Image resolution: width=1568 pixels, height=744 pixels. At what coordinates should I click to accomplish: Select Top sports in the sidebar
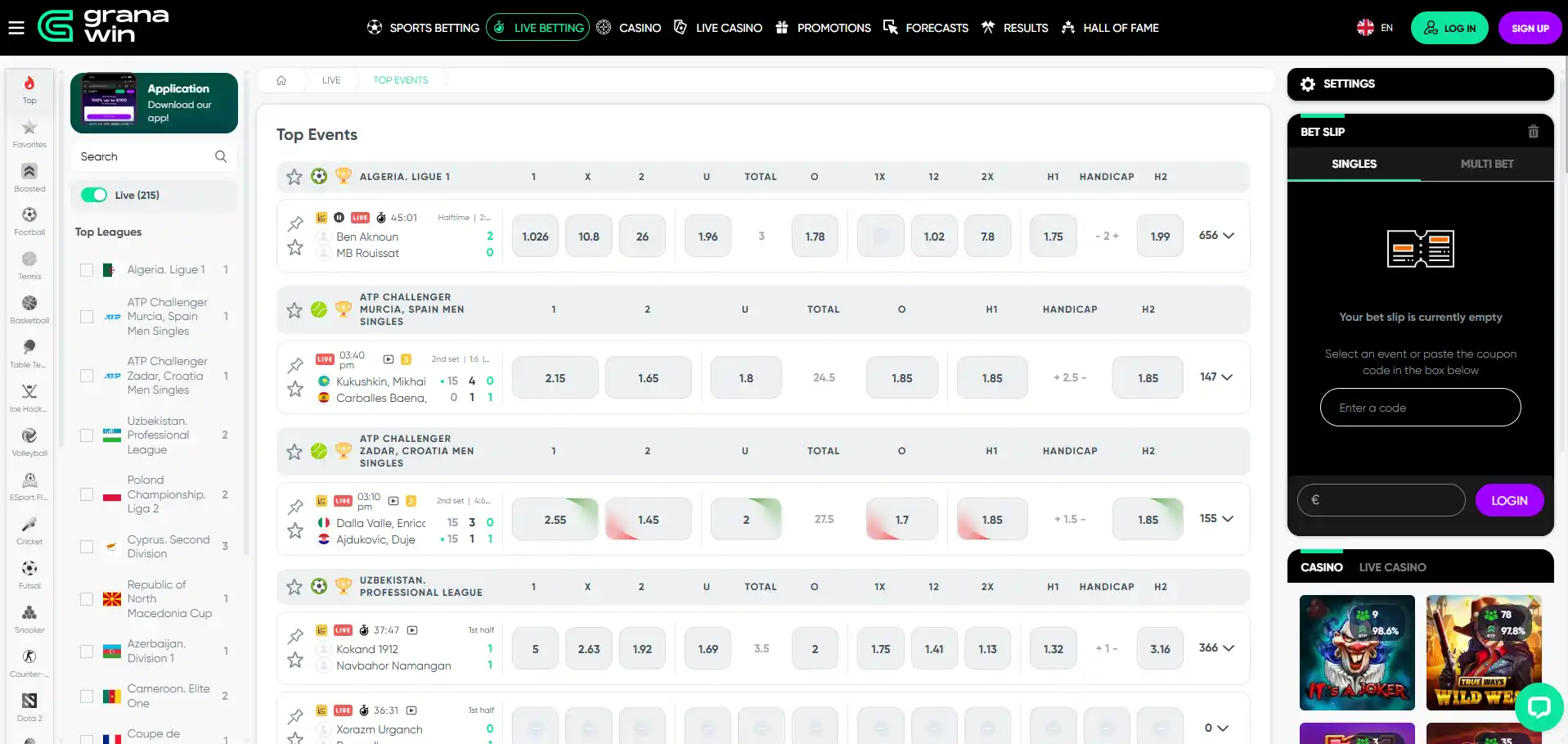[x=29, y=90]
